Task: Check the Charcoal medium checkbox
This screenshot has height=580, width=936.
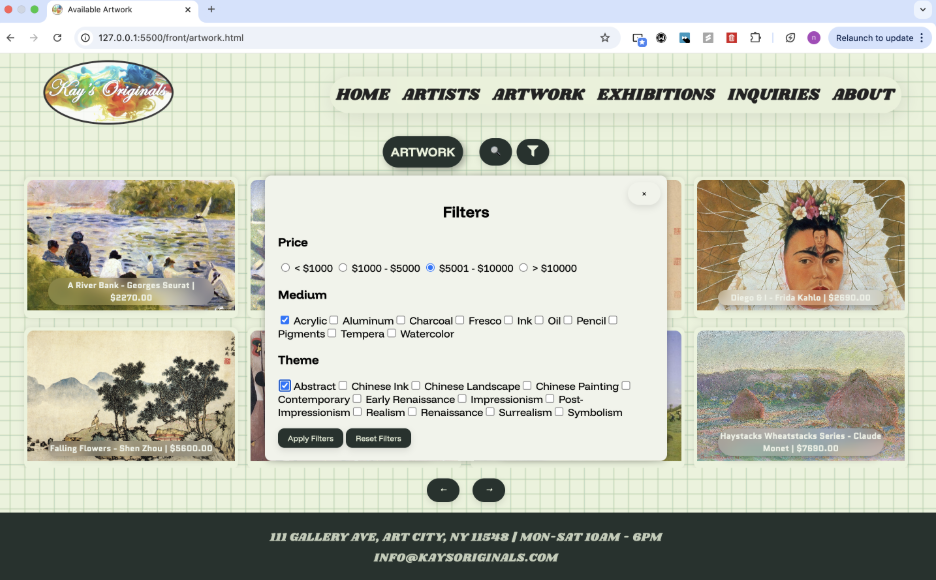Action: (x=401, y=320)
